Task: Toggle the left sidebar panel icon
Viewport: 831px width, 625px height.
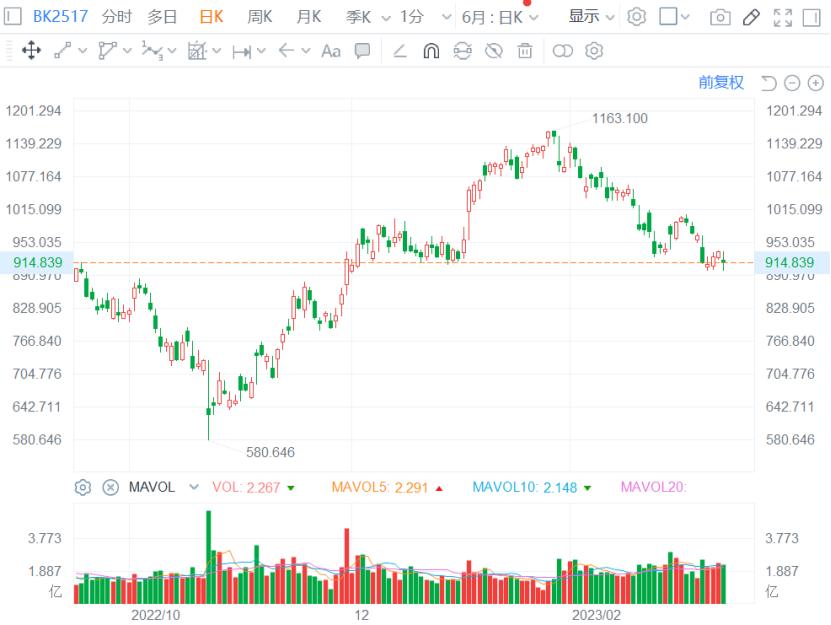Action: (13, 17)
